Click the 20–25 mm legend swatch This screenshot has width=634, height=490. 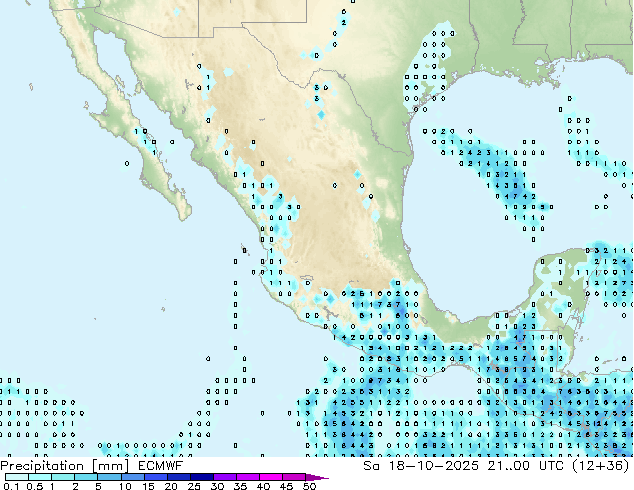pyautogui.click(x=179, y=477)
